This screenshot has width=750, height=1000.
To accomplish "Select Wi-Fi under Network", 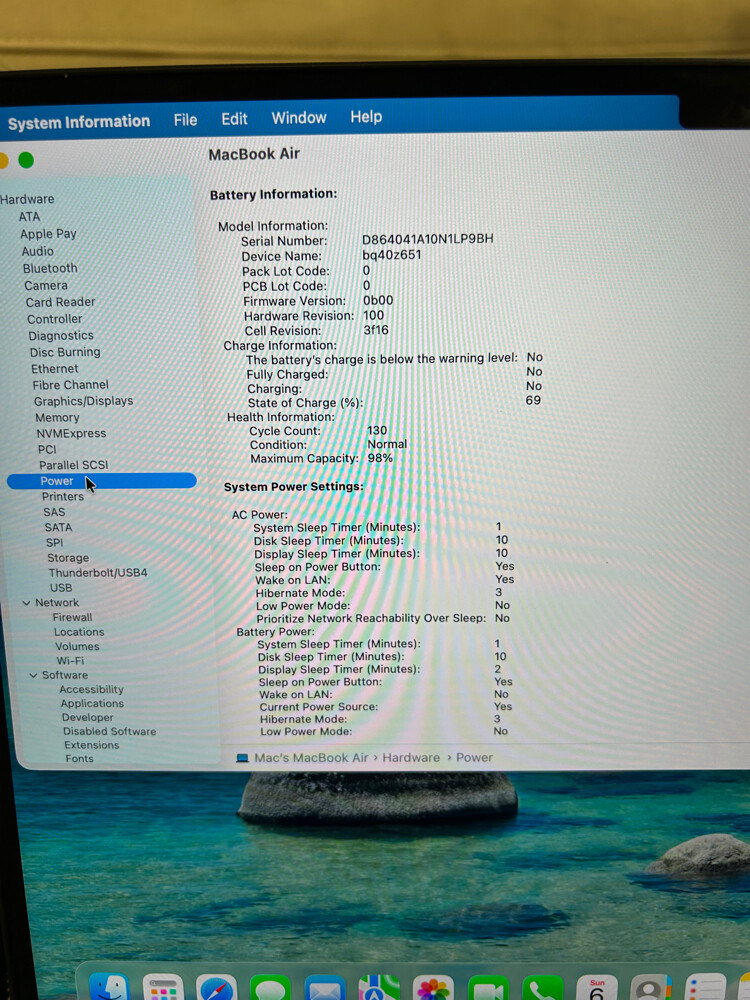I will [x=70, y=661].
